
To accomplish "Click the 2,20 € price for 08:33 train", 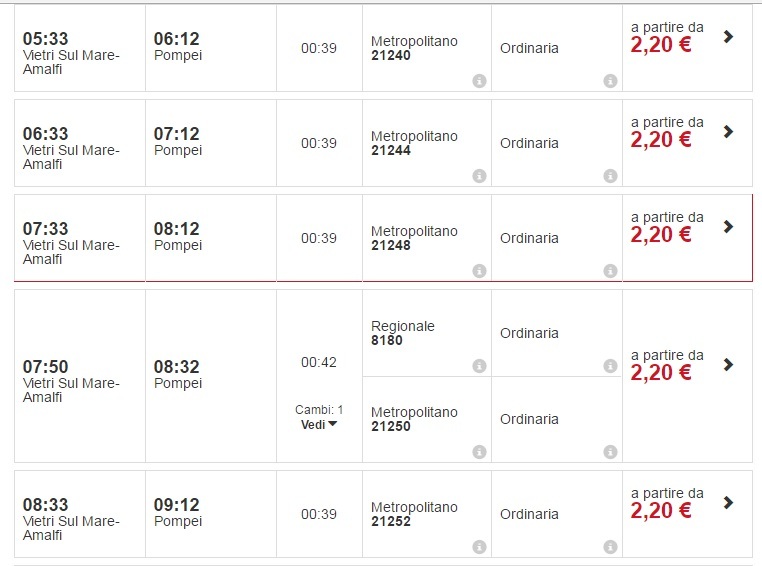I will pos(661,511).
